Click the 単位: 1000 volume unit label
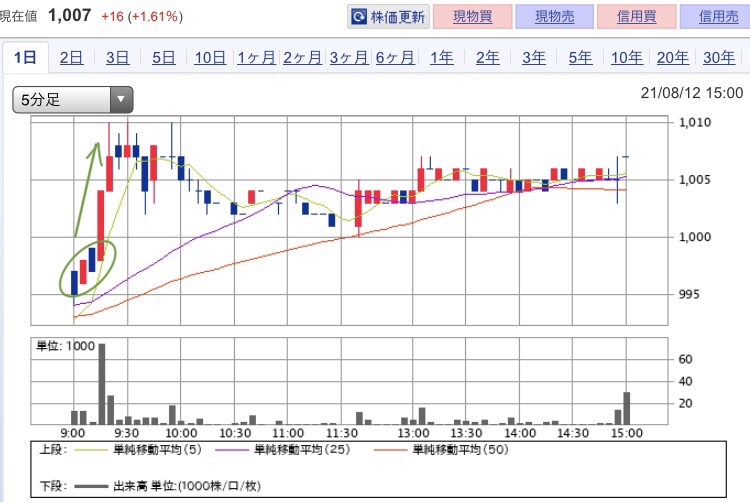The image size is (750, 502). pyautogui.click(x=66, y=346)
